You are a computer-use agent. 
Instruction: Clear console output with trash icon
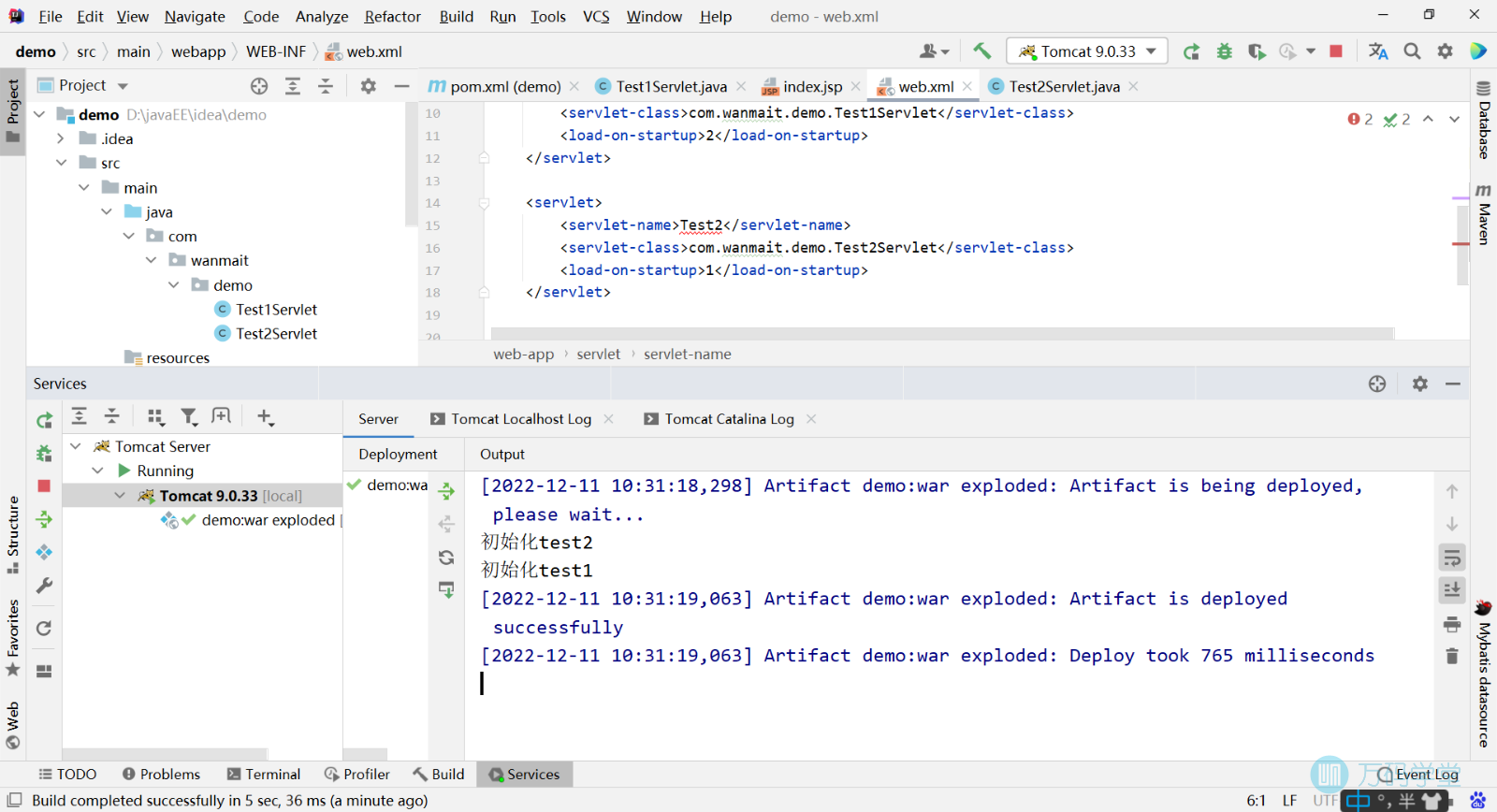coord(1452,656)
